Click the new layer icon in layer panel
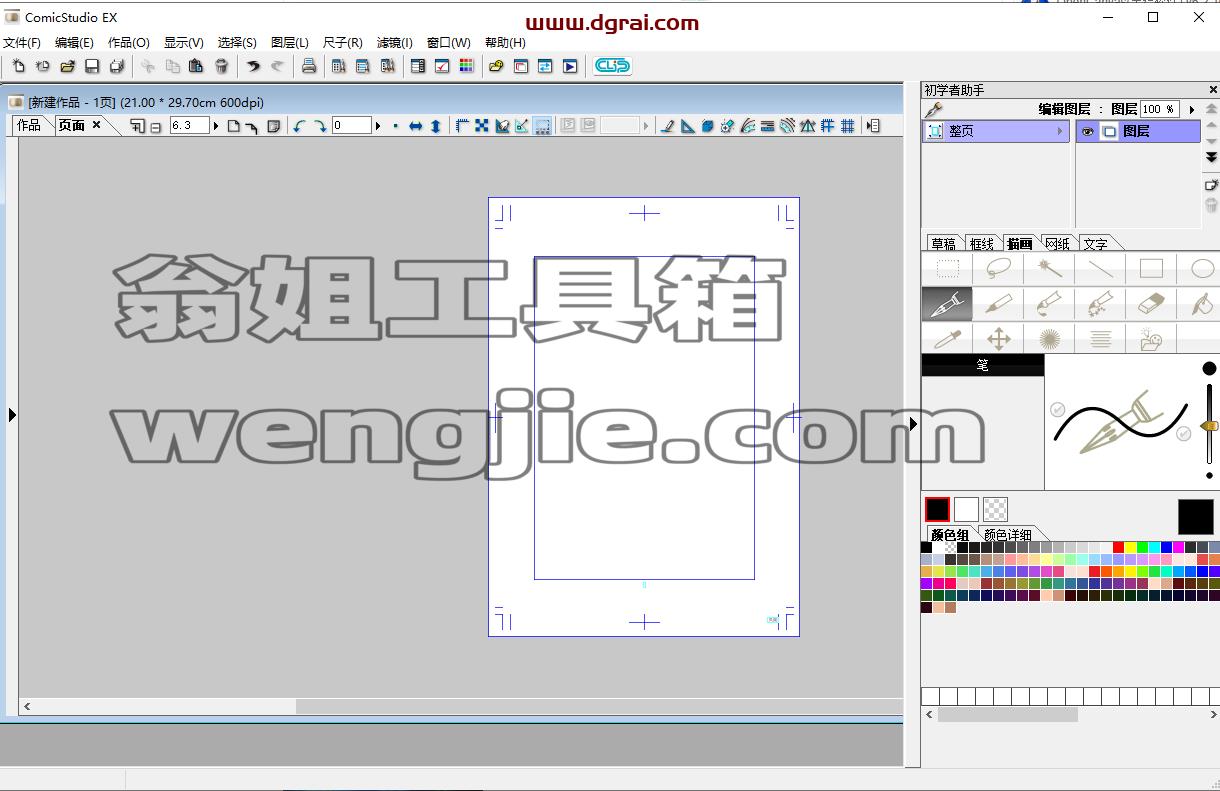 (1211, 185)
